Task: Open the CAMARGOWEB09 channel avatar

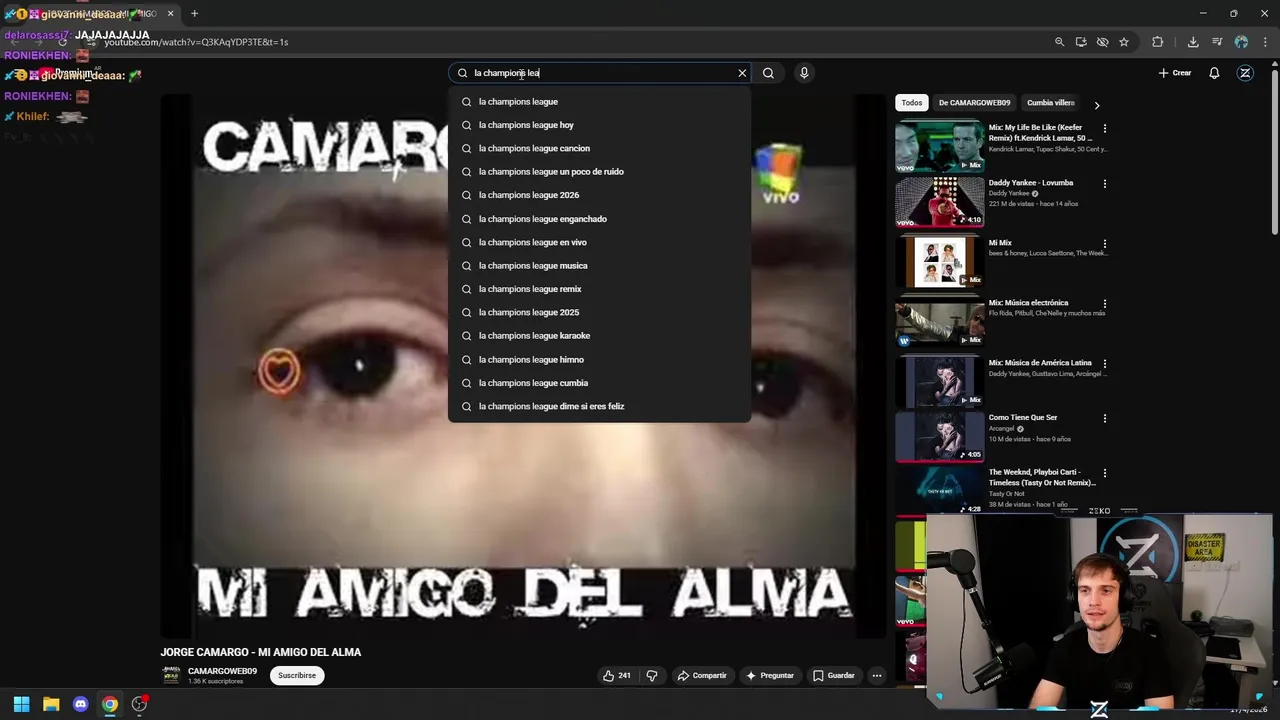Action: click(x=171, y=675)
